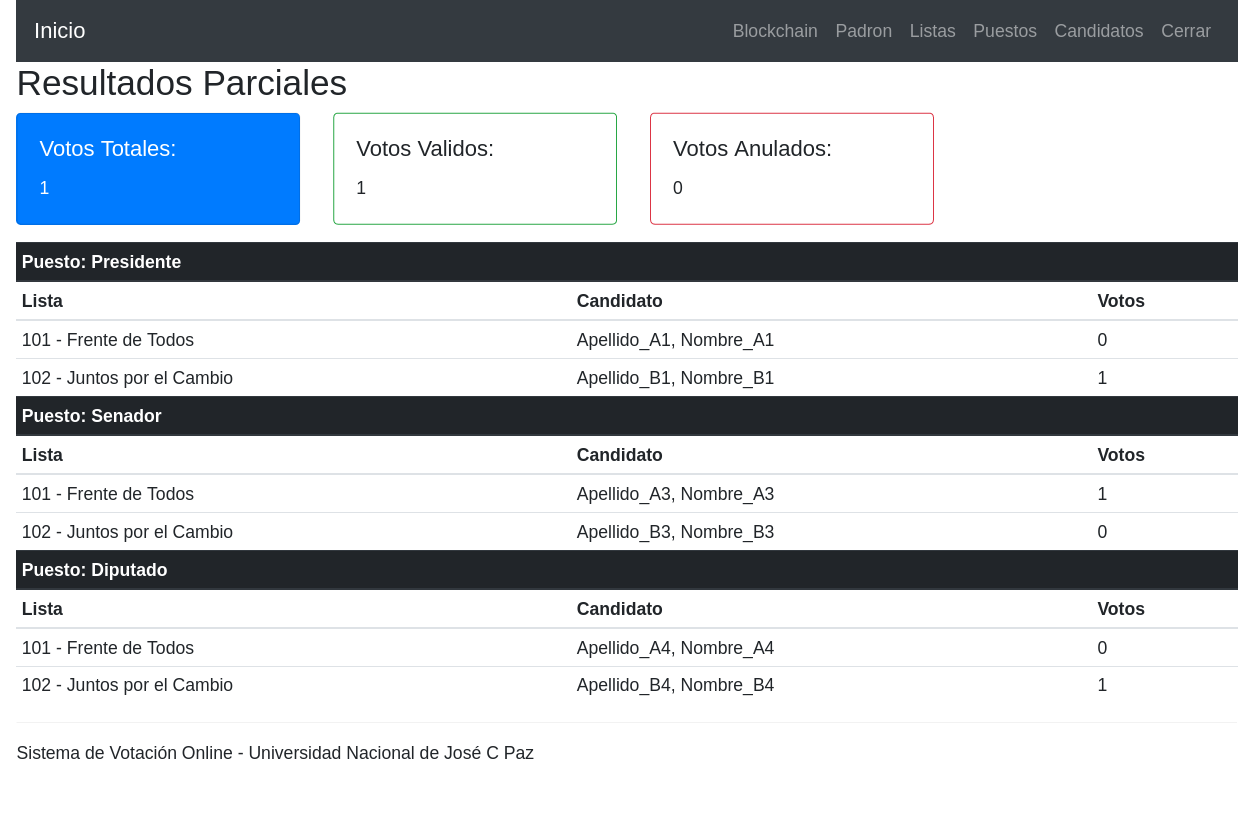
Task: Click the Resultados Parciales page heading
Action: pos(182,83)
